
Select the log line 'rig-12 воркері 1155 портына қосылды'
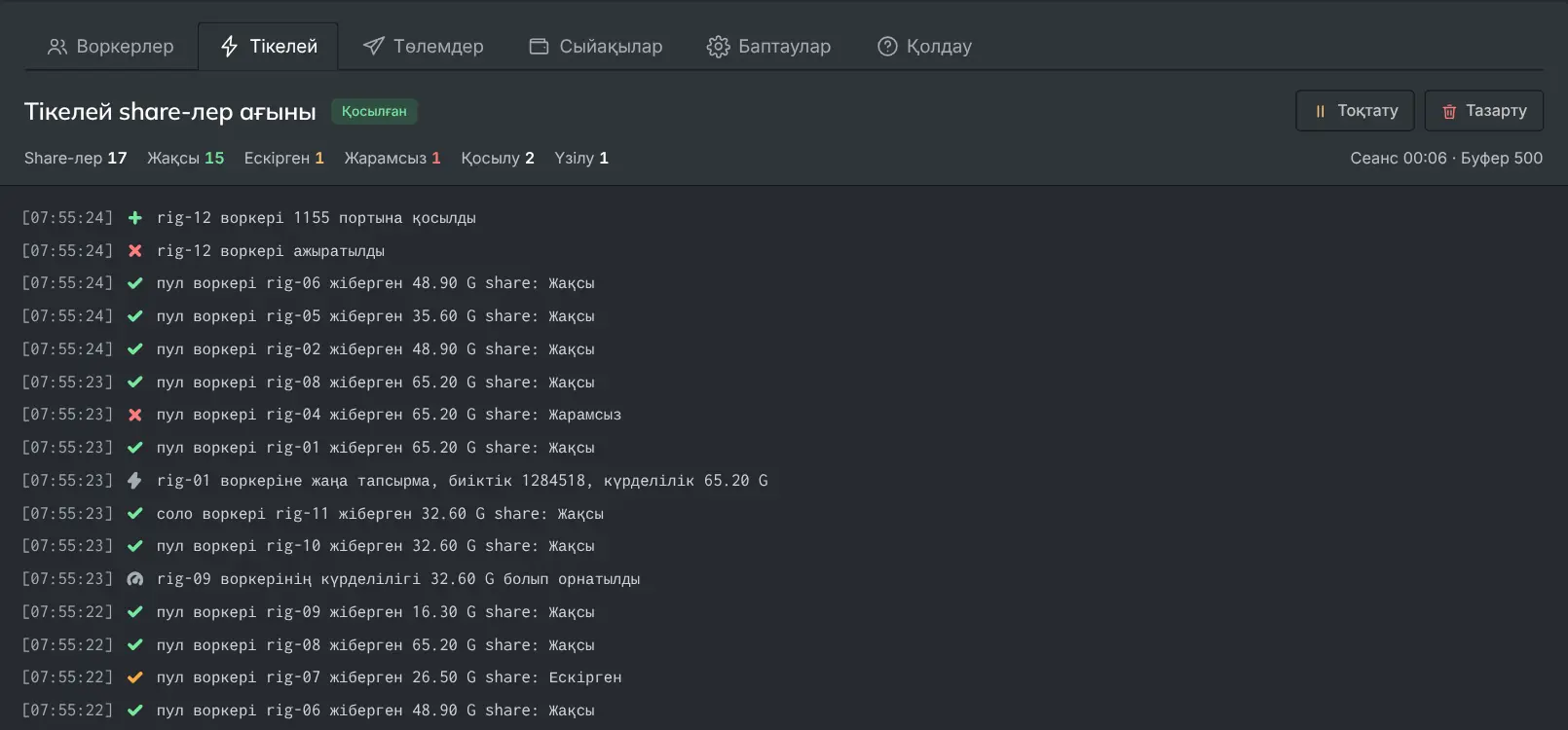coord(317,218)
